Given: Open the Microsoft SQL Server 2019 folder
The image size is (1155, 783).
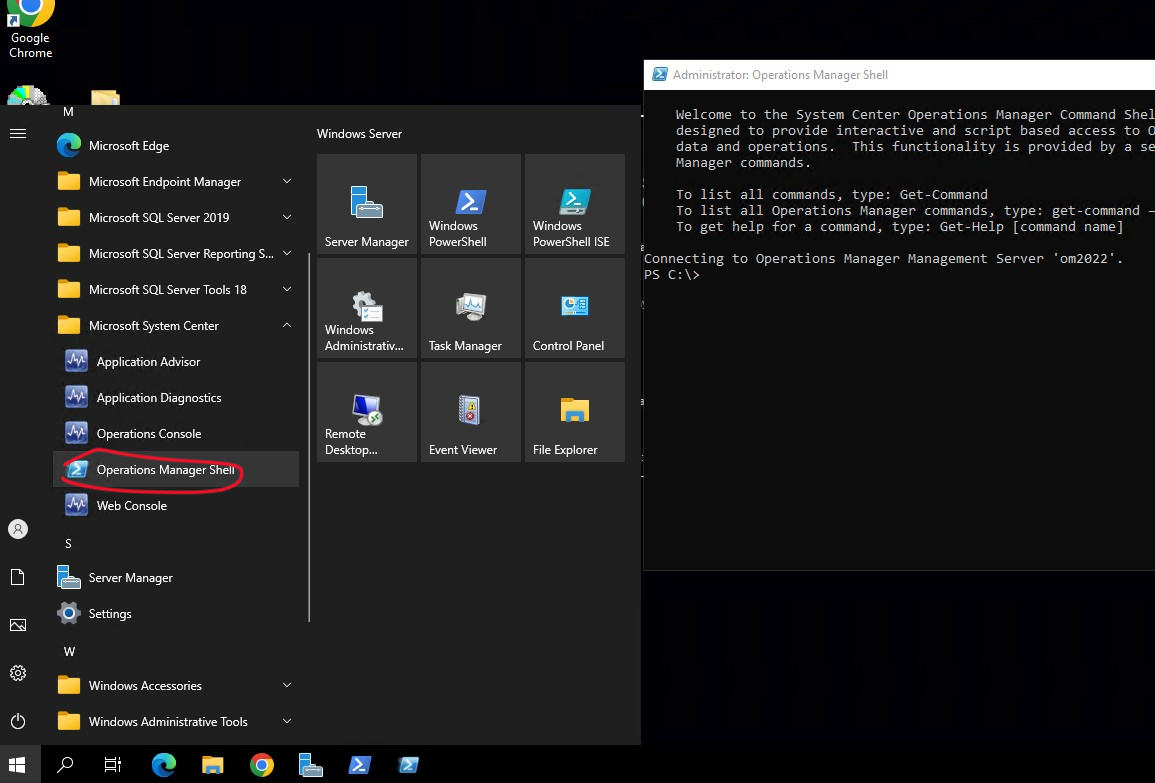Looking at the screenshot, I should tap(175, 218).
